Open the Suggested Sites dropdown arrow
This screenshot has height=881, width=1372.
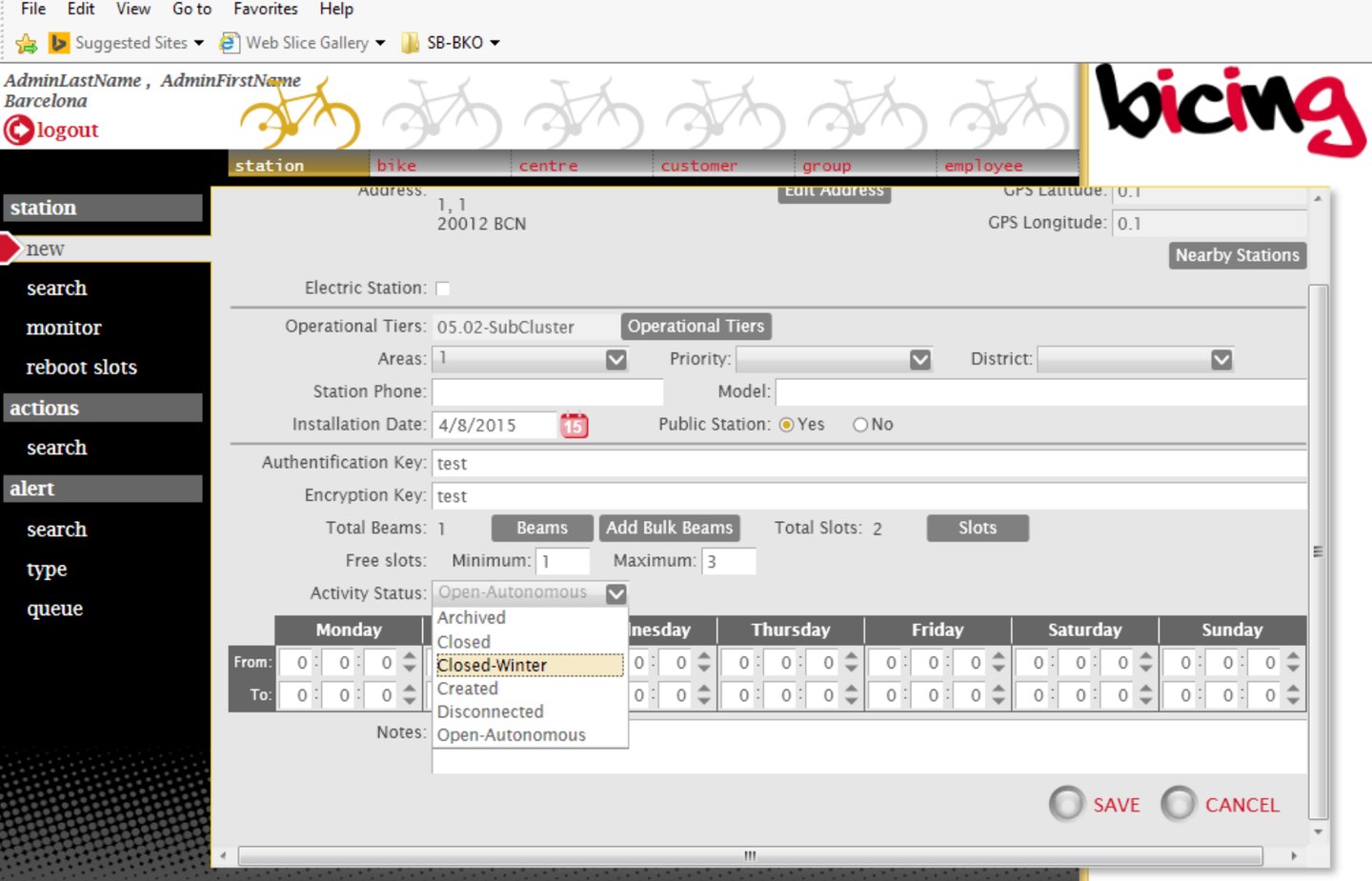[198, 43]
